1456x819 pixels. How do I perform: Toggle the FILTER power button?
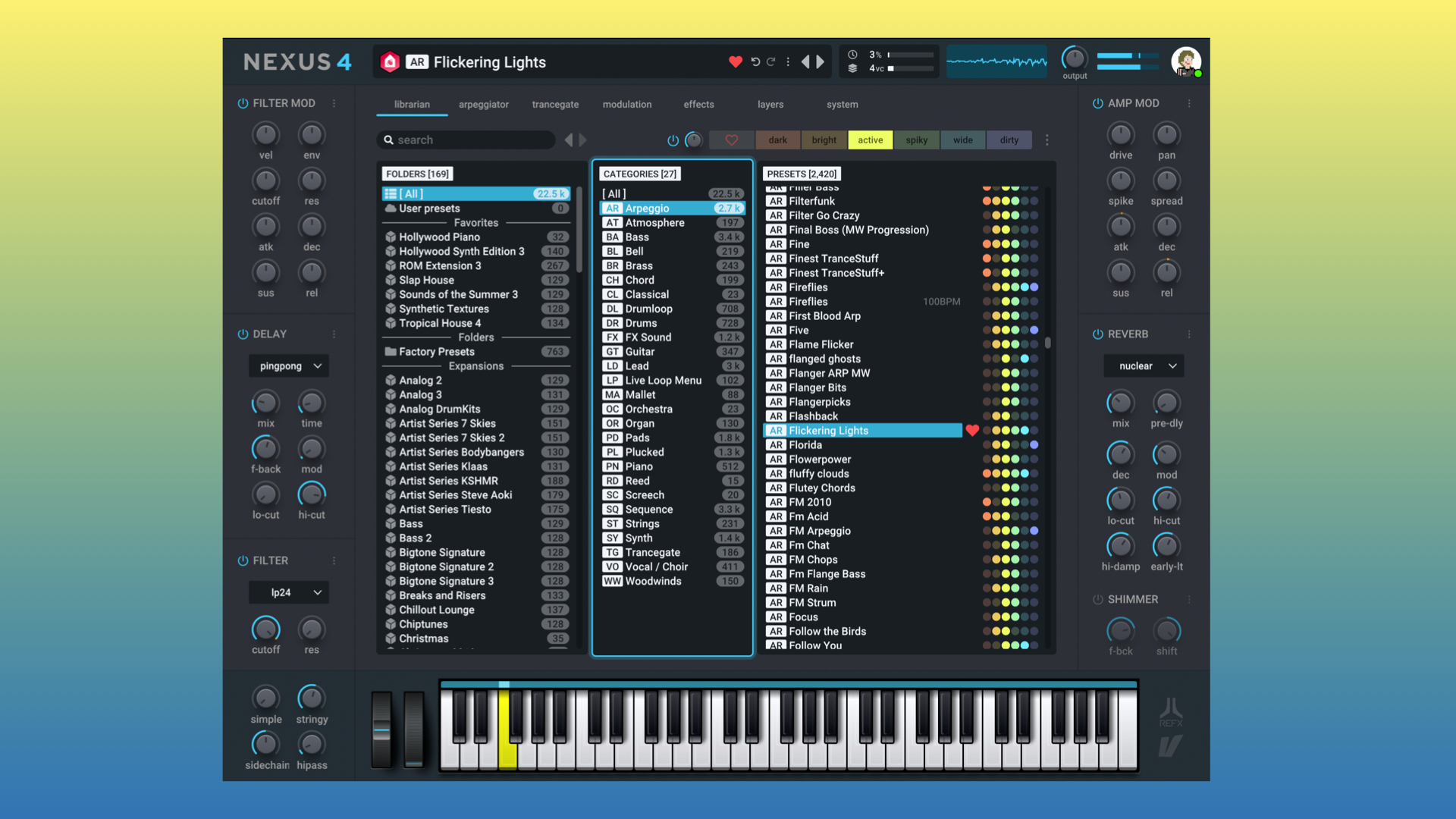click(x=243, y=561)
